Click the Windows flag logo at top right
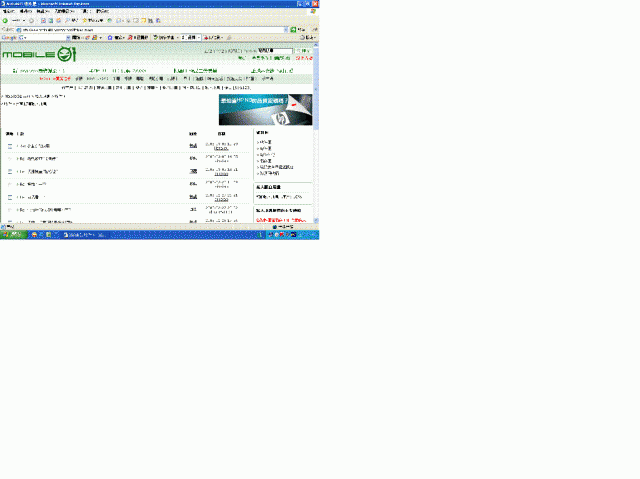The width and height of the screenshot is (640, 479). 313,11
